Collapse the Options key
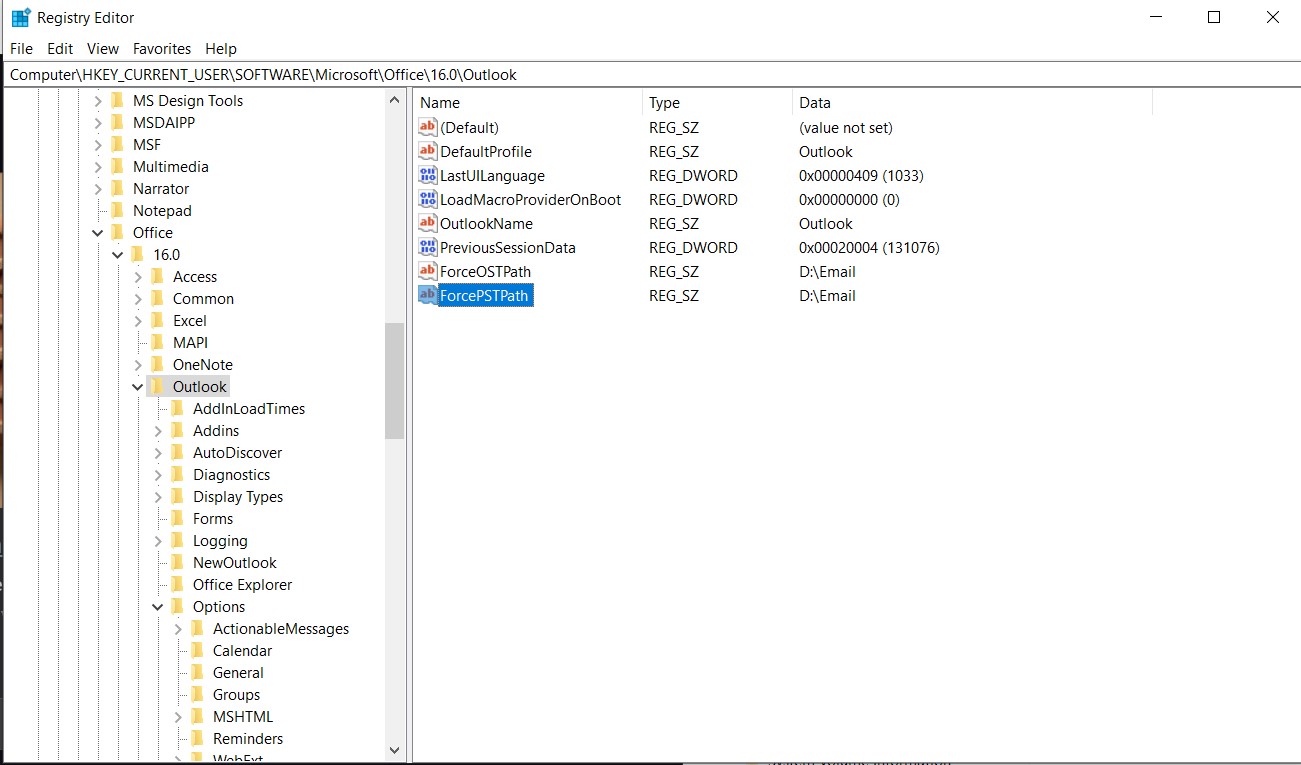The width and height of the screenshot is (1301, 765). coord(158,607)
